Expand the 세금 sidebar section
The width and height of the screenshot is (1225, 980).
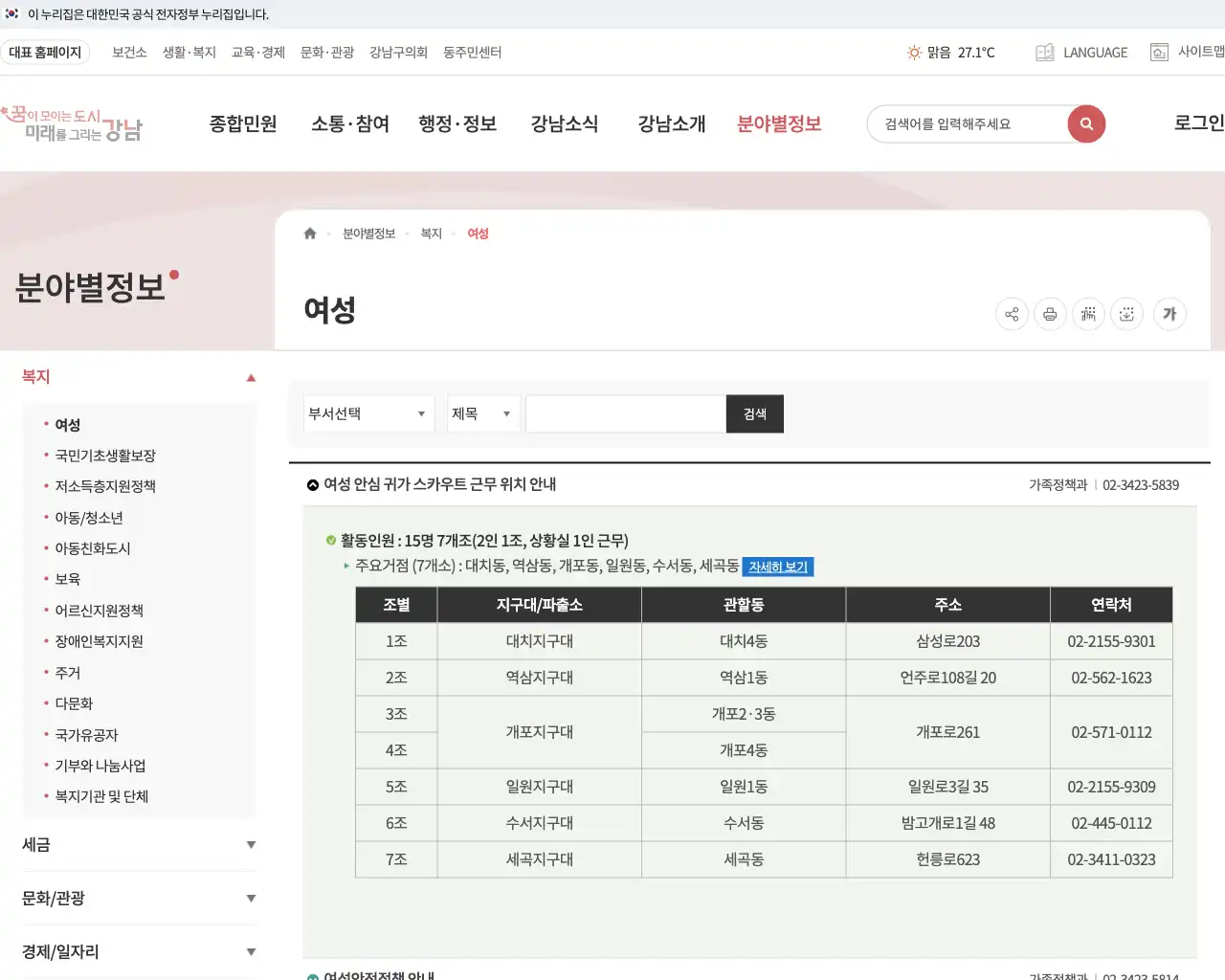(251, 845)
